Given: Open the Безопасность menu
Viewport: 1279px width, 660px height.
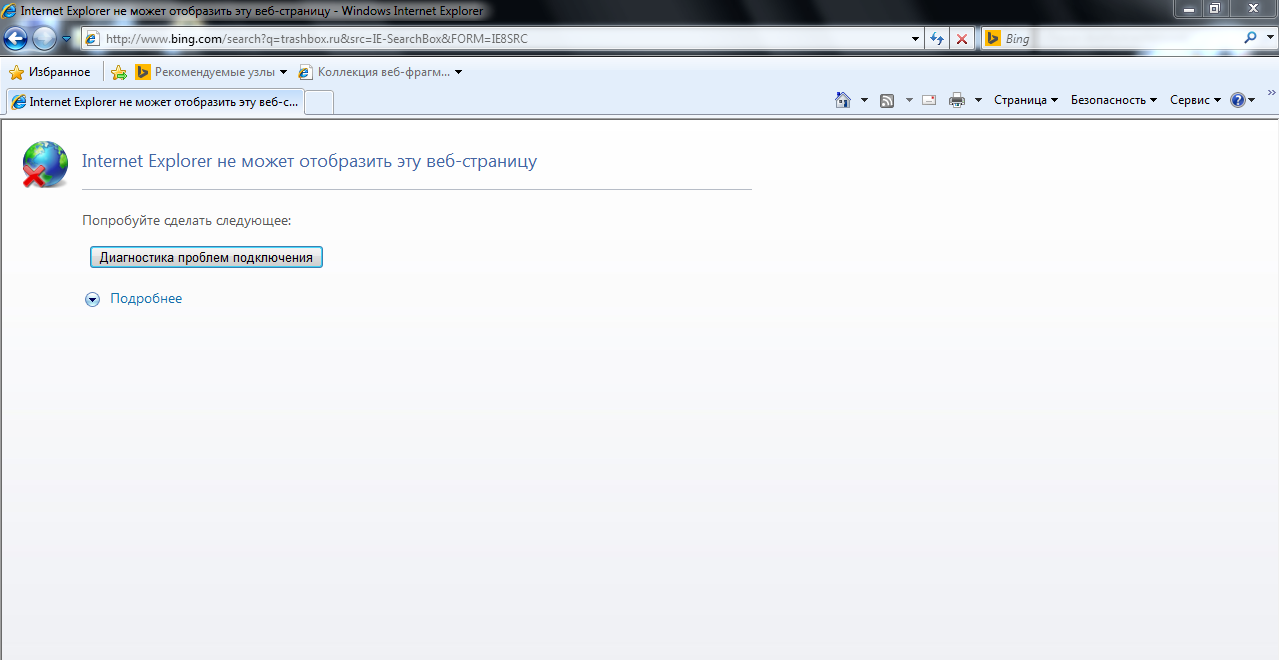Looking at the screenshot, I should tap(1114, 100).
